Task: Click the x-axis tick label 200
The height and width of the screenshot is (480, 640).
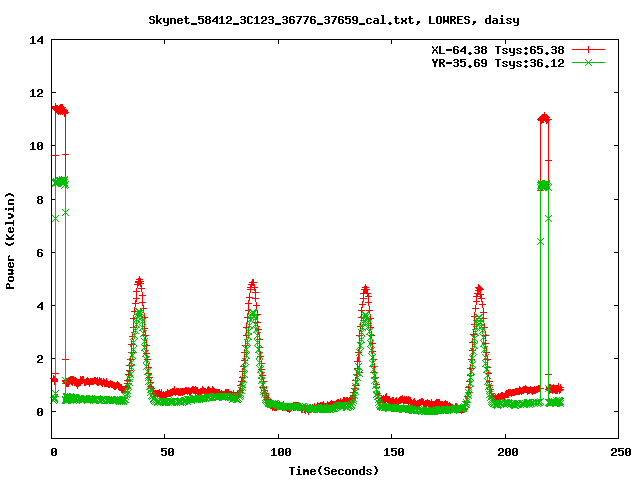Action: (x=507, y=452)
